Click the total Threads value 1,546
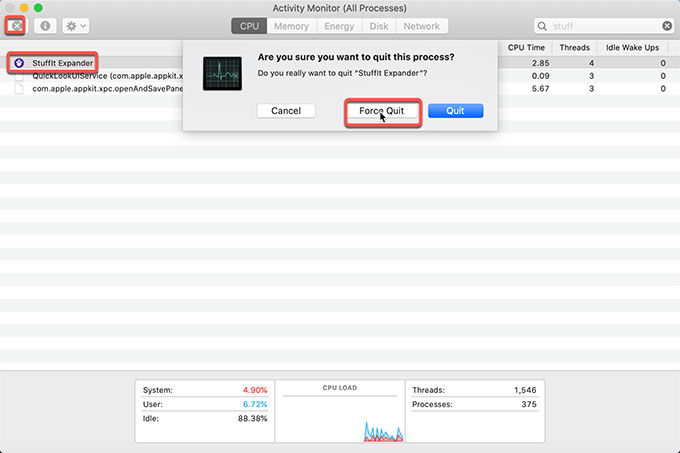This screenshot has height=453, width=680. click(525, 390)
